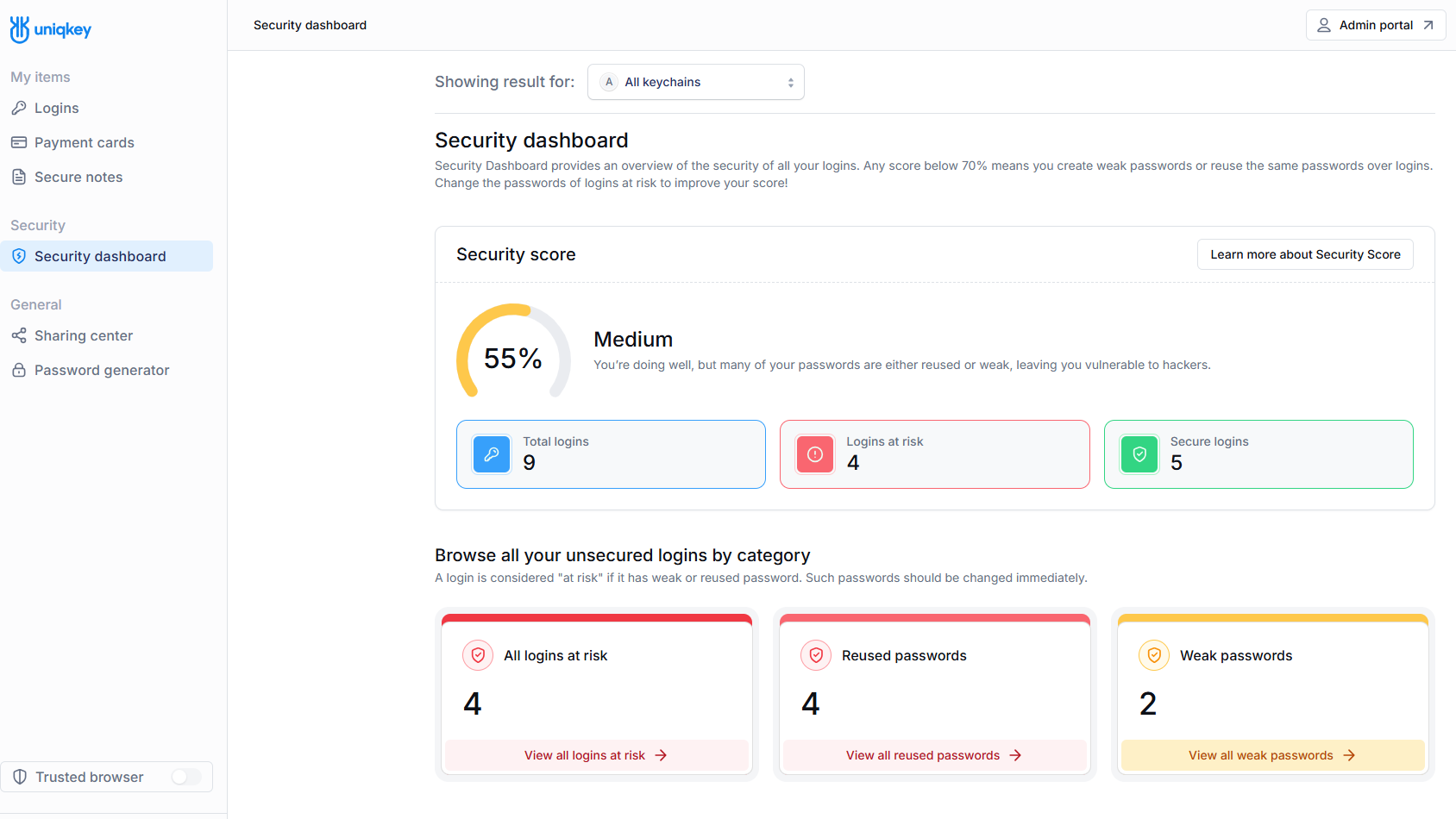1456x819 pixels.
Task: Click the Weak passwords count 2
Action: 1148,704
